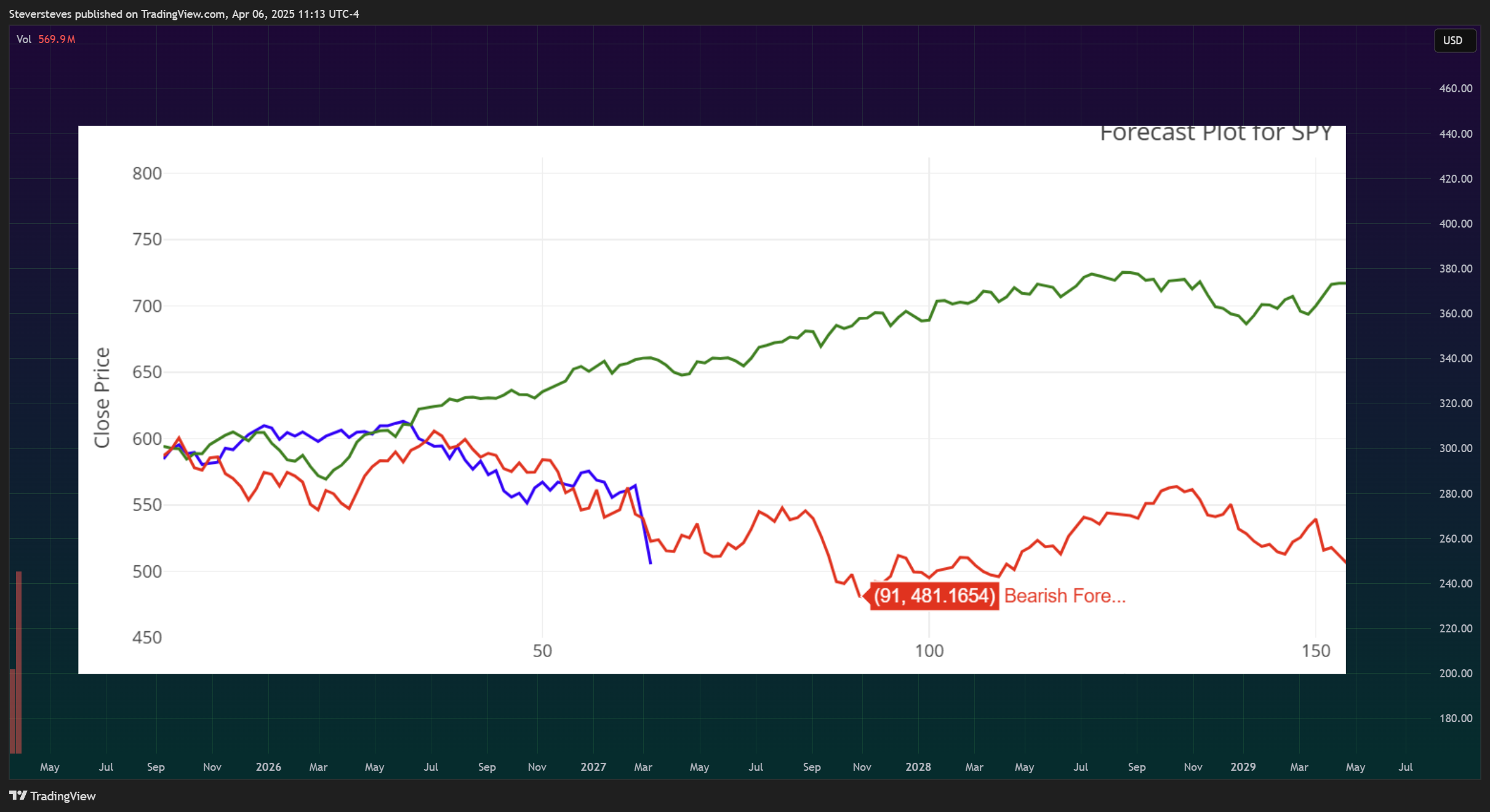1490x812 pixels.
Task: Click the 800 tick on forecast y-axis
Action: 147,173
